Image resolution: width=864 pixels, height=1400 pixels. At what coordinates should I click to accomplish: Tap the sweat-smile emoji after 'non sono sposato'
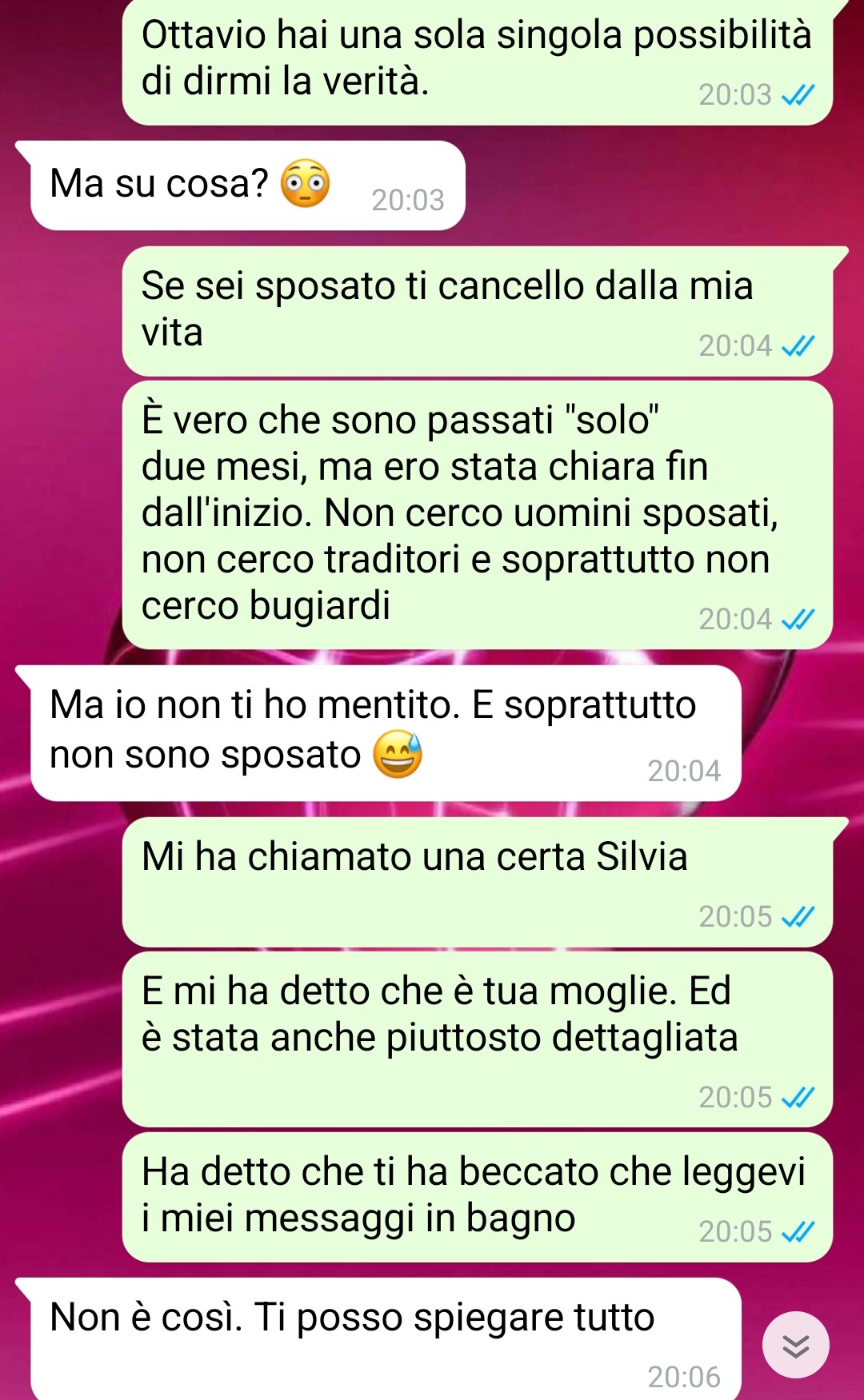(398, 754)
